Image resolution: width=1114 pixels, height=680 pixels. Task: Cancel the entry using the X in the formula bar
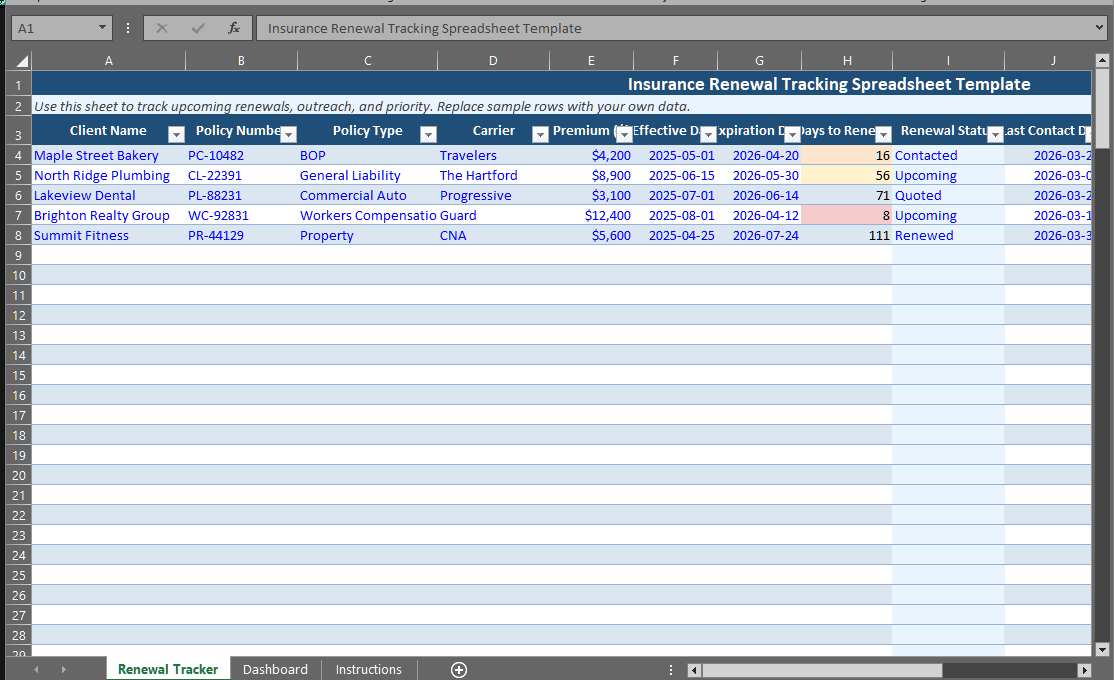[x=161, y=27]
